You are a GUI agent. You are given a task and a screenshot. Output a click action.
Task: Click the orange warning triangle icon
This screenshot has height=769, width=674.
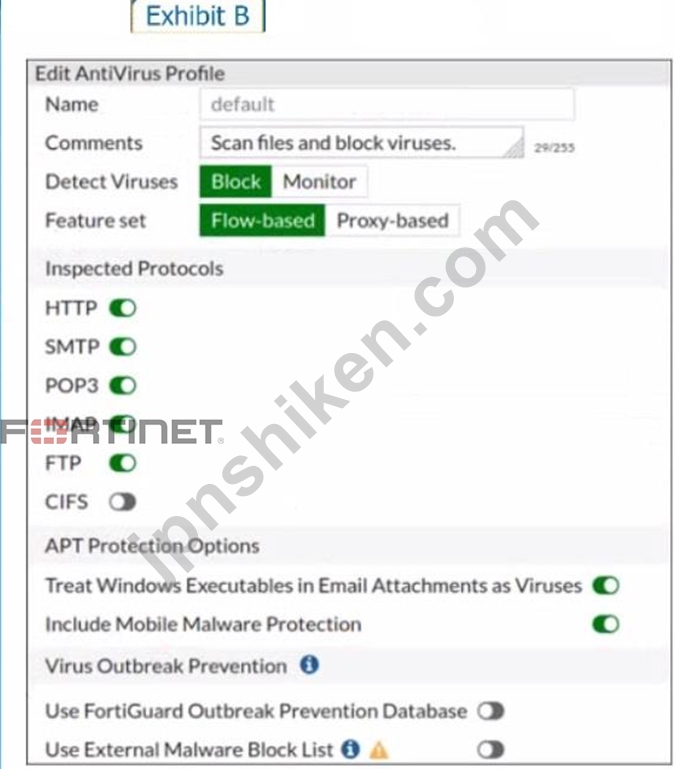click(x=379, y=750)
